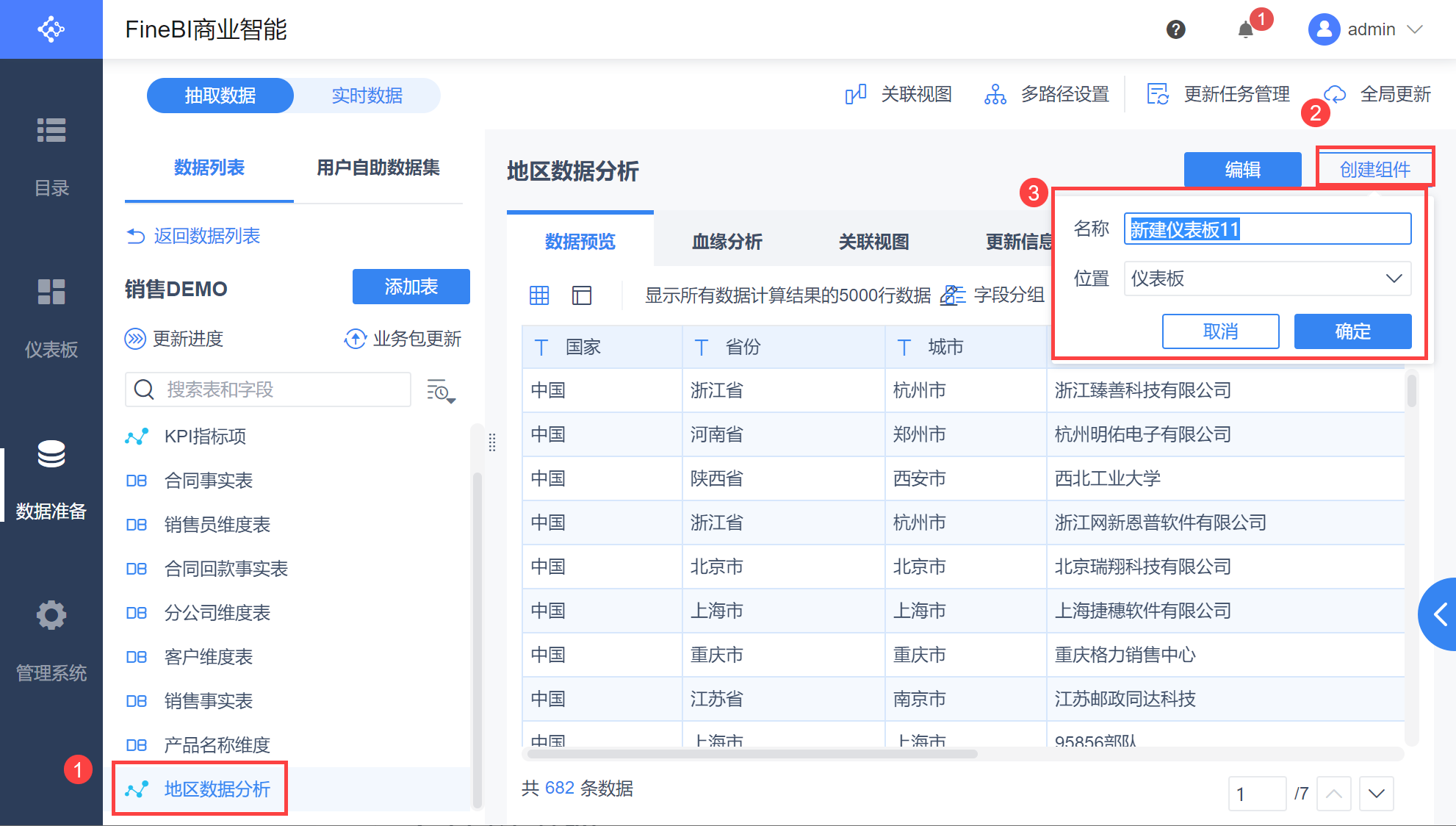This screenshot has height=826, width=1456.
Task: Open the 管理系统 gear sidebar icon
Action: point(51,615)
